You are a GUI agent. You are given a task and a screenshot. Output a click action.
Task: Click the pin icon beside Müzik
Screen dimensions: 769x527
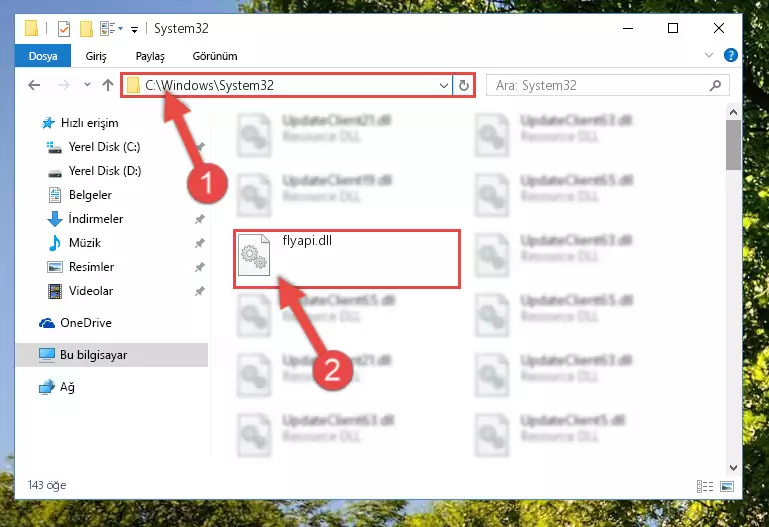tap(200, 243)
